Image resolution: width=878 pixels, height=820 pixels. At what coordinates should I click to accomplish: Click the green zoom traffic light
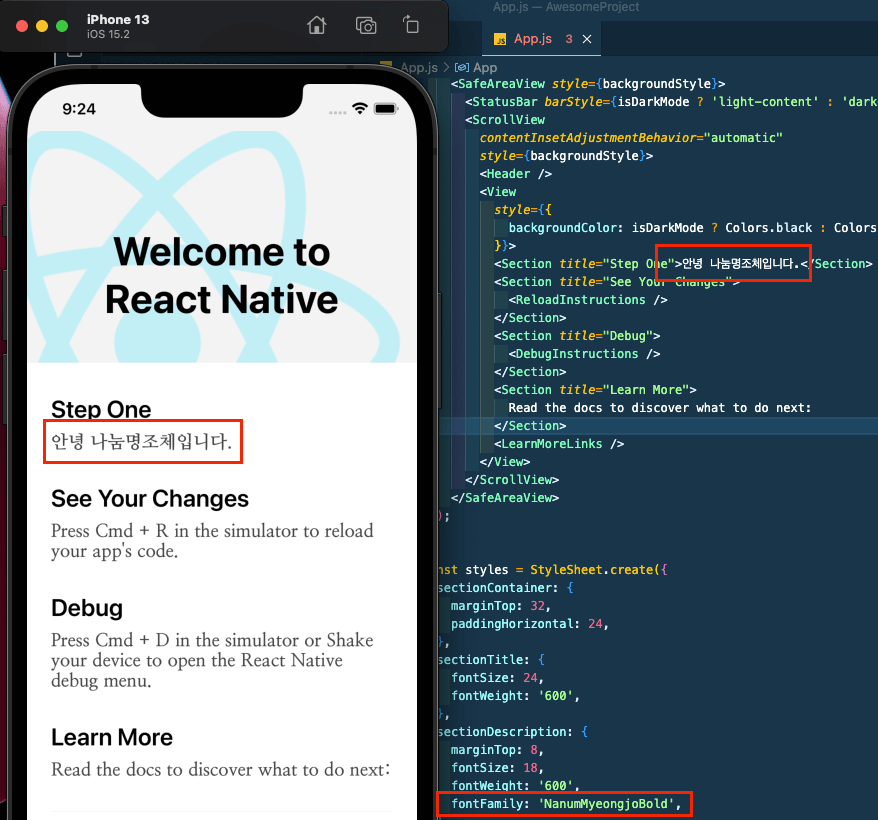click(62, 26)
